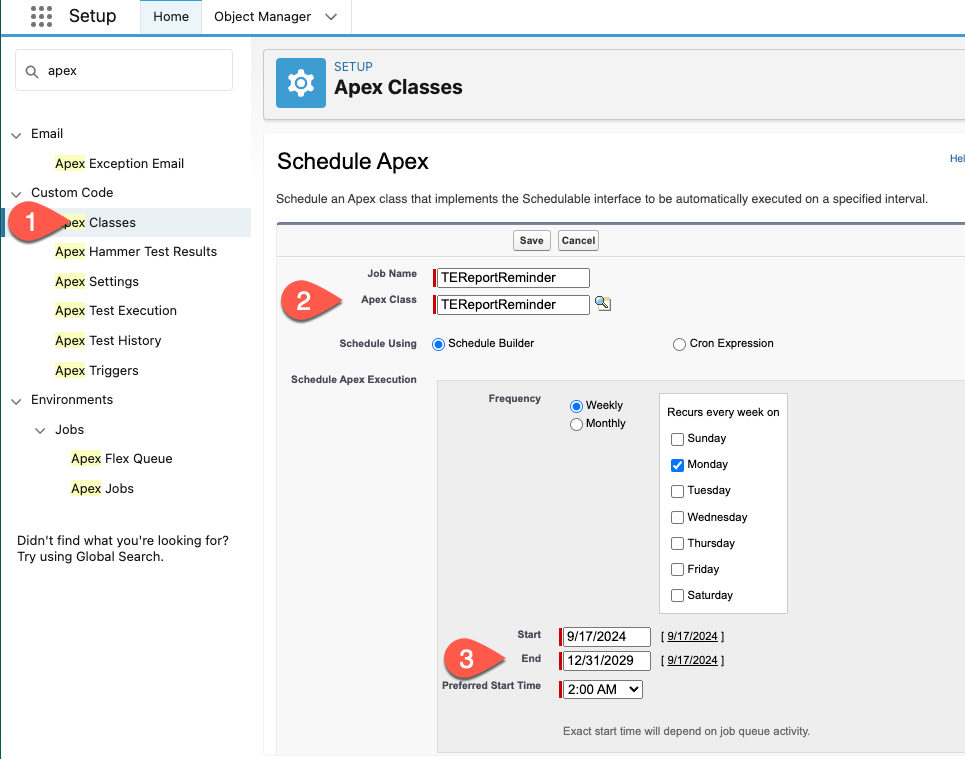Image resolution: width=965 pixels, height=759 pixels.
Task: Collapse the Jobs subsection
Action: (x=40, y=431)
